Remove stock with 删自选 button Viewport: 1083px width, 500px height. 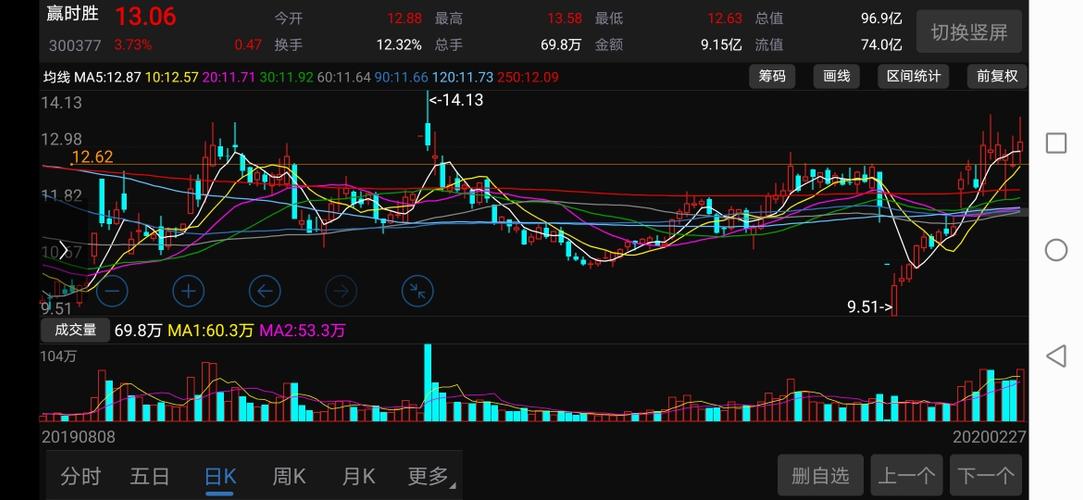click(821, 476)
